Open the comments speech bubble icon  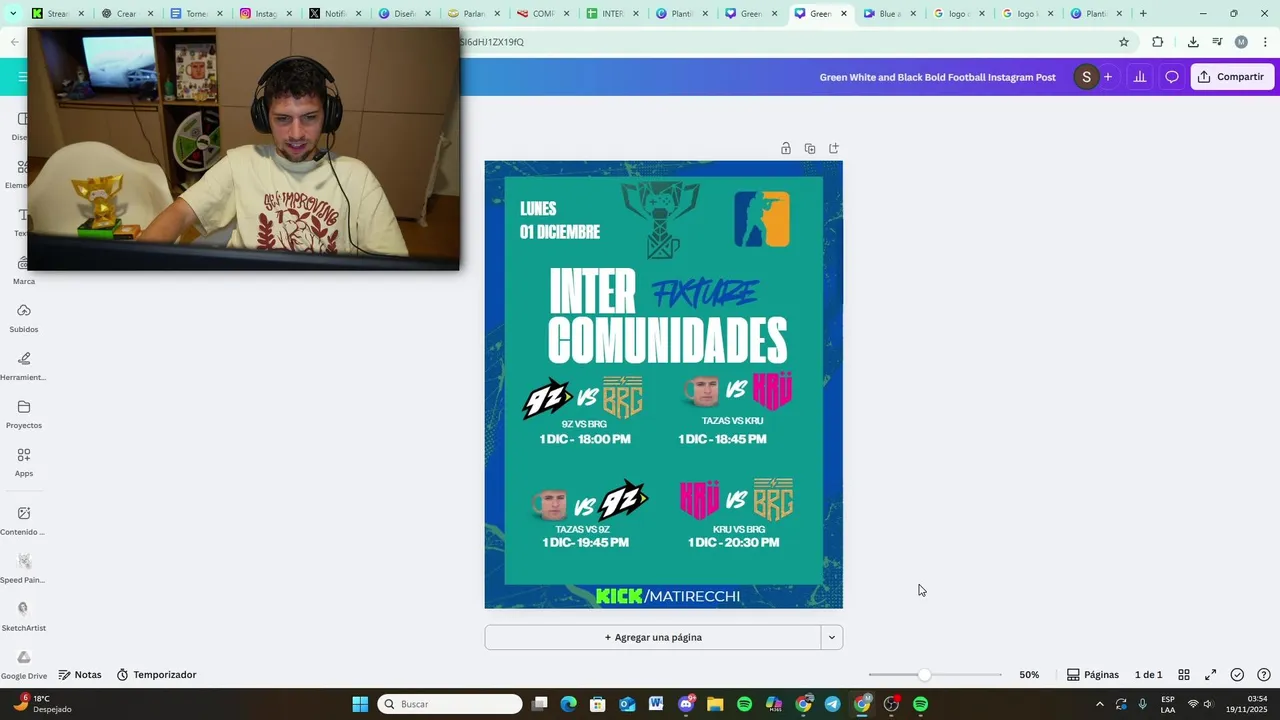(1172, 77)
